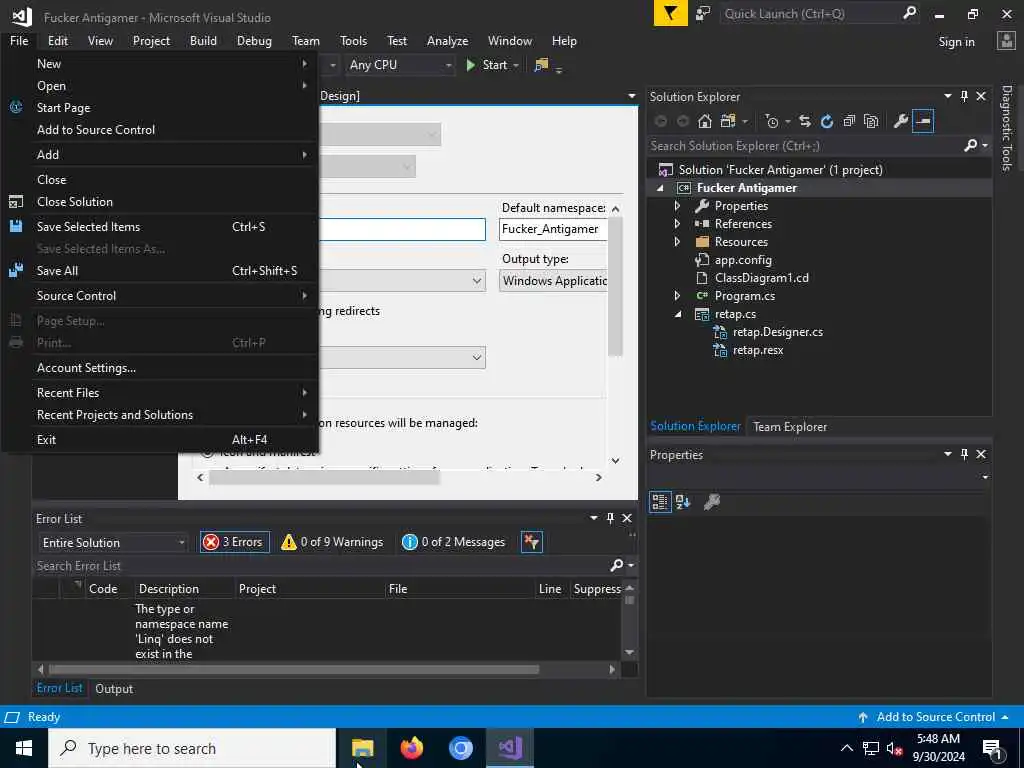Image resolution: width=1024 pixels, height=768 pixels.
Task: Click the Solution/Folder view switch icon
Action: [x=728, y=121]
